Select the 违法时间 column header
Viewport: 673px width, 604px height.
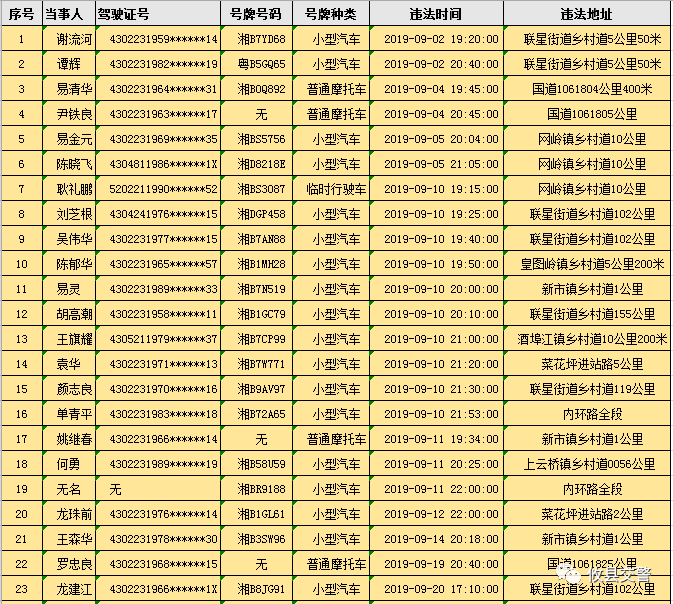pyautogui.click(x=436, y=14)
